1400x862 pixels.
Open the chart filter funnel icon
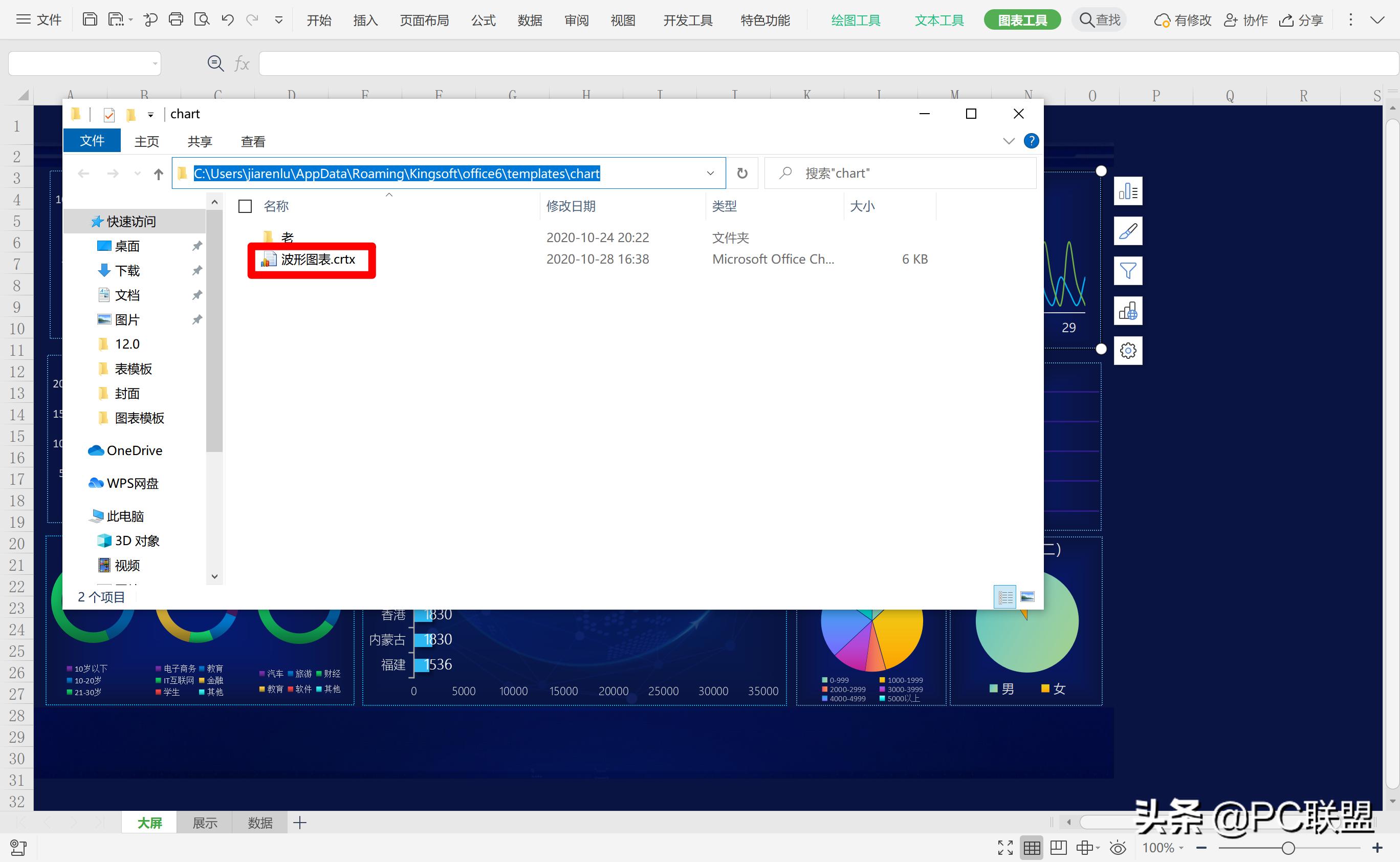(1128, 271)
